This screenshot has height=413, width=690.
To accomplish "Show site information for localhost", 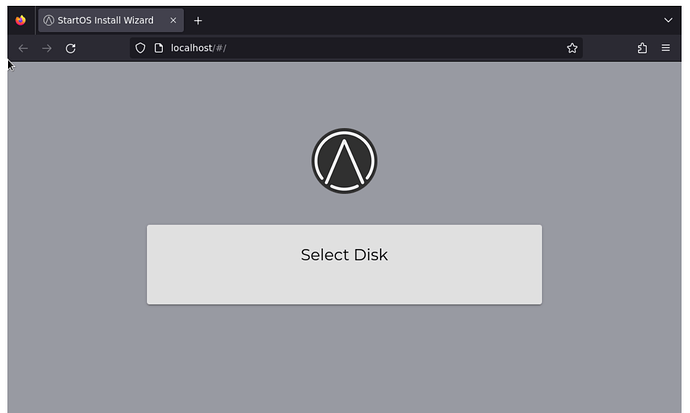I will tap(158, 48).
